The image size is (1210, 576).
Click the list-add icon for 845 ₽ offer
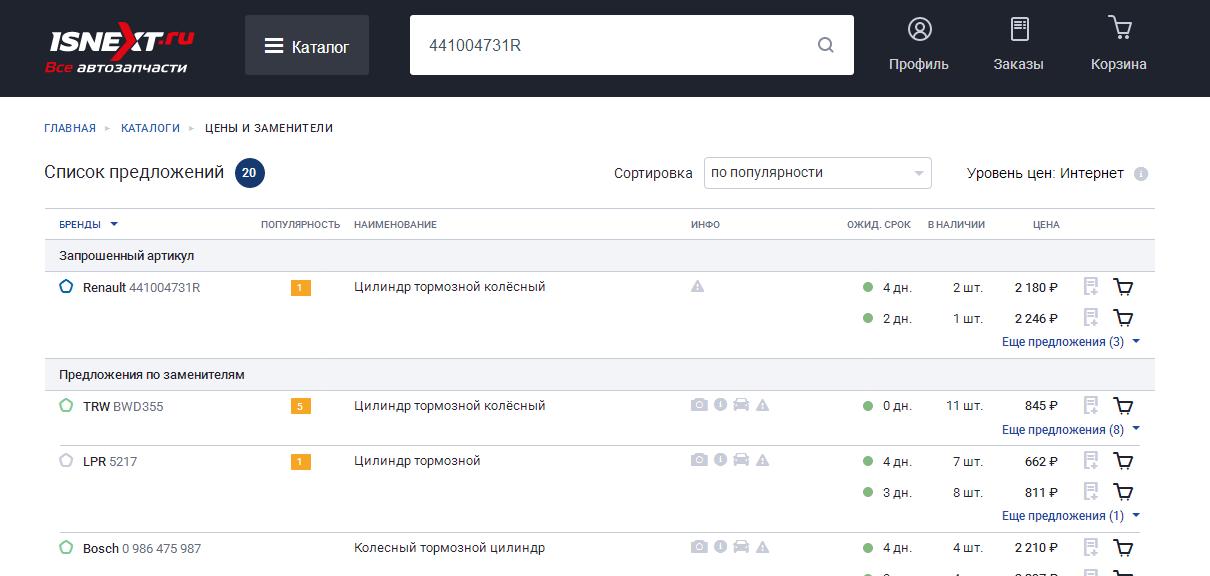(1091, 406)
